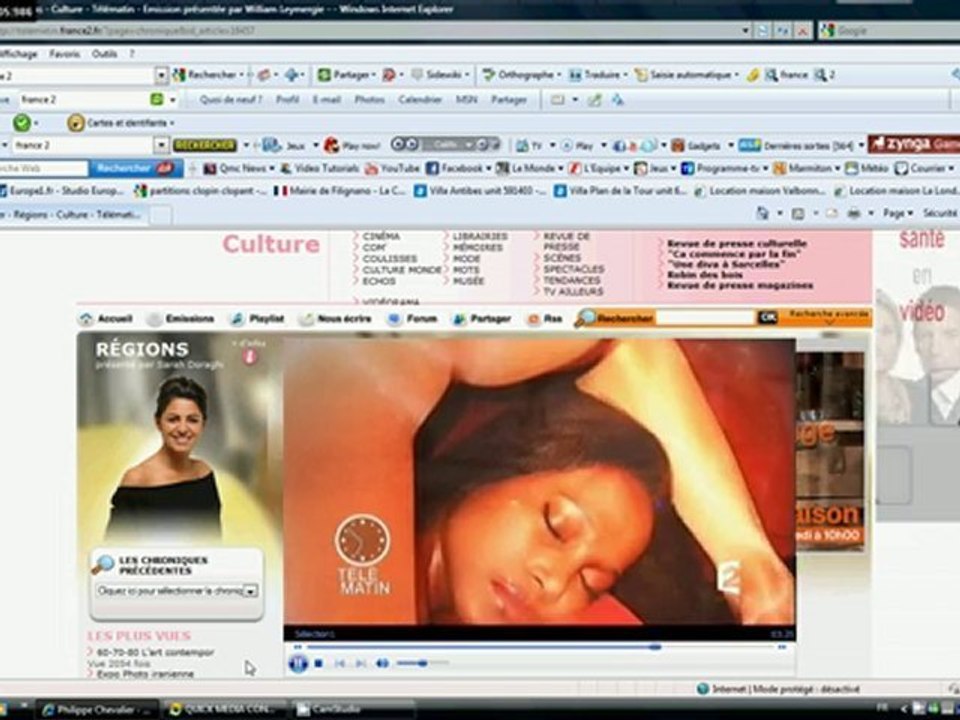Image resolution: width=960 pixels, height=720 pixels.
Task: Switch to the Régions Culture Télématin tab
Action: point(72,214)
